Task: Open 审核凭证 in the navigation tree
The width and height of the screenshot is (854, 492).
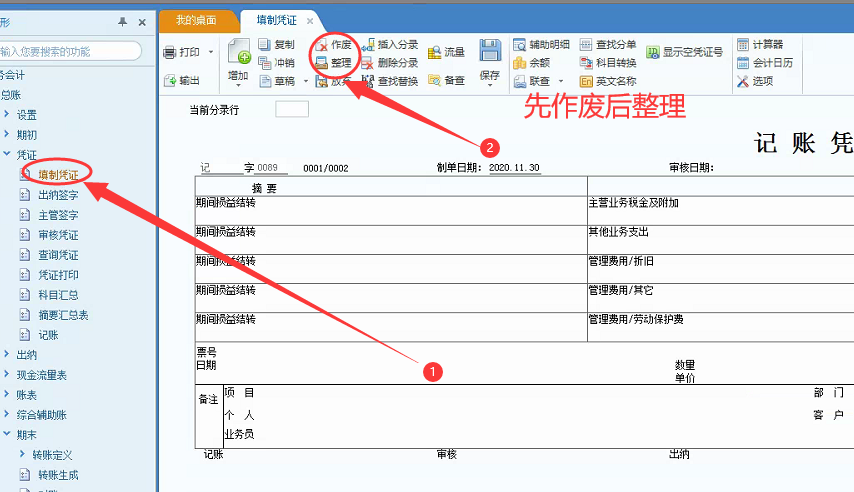Action: [x=58, y=235]
